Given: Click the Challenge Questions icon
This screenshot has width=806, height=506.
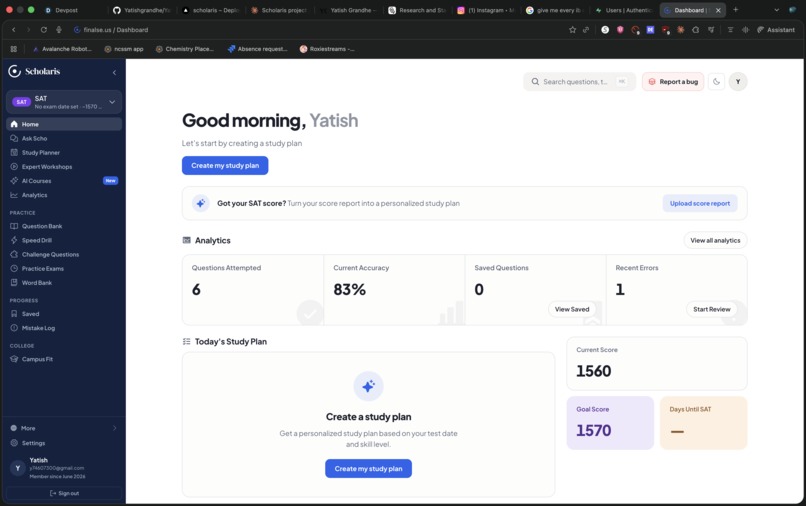Looking at the screenshot, I should (x=14, y=254).
